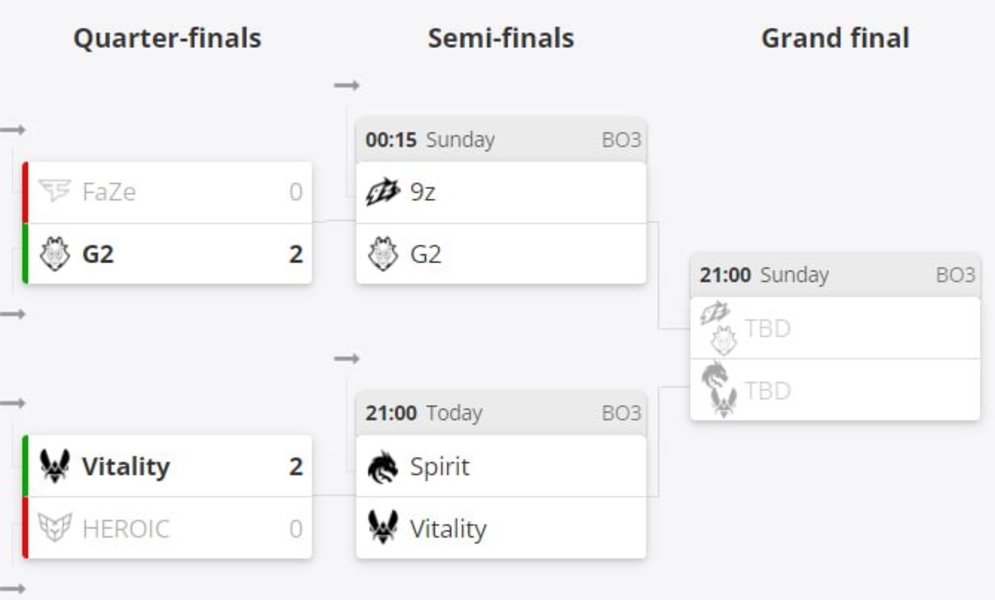This screenshot has height=600, width=995.
Task: Click the Spirit dragon logo
Action: coord(383,466)
